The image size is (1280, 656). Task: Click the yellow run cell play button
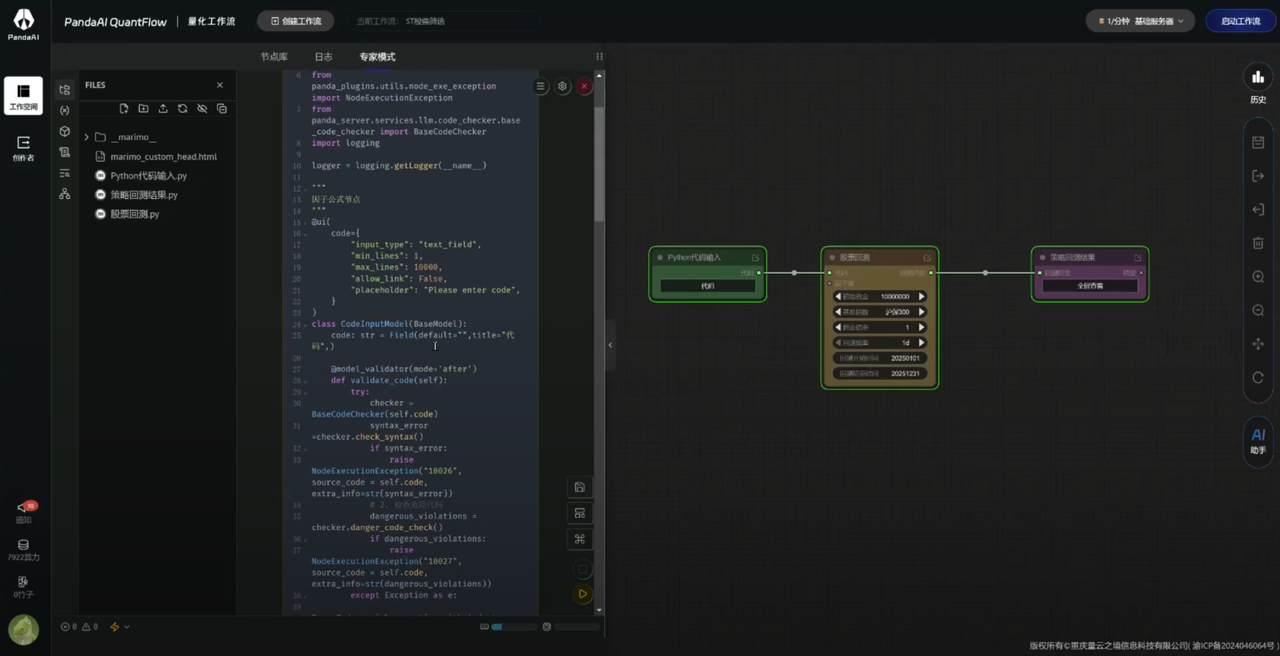582,594
